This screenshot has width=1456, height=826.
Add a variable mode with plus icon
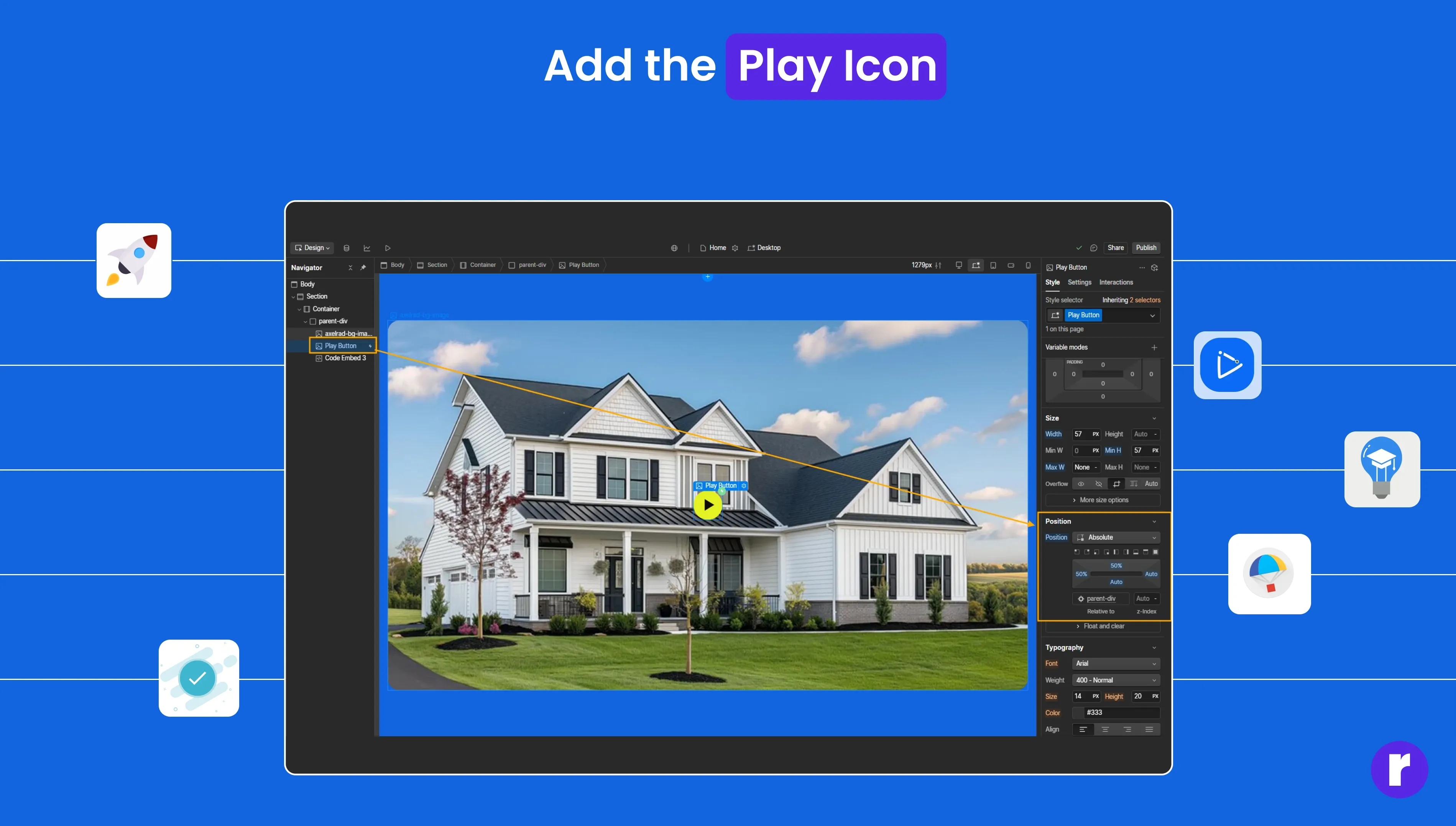point(1154,347)
